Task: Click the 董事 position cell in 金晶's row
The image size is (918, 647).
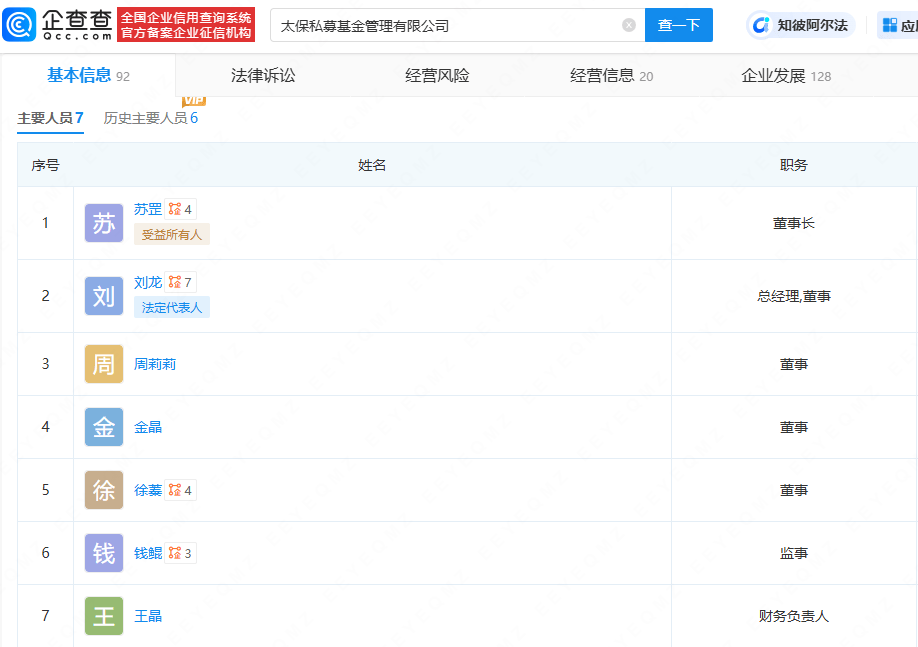Action: [794, 427]
